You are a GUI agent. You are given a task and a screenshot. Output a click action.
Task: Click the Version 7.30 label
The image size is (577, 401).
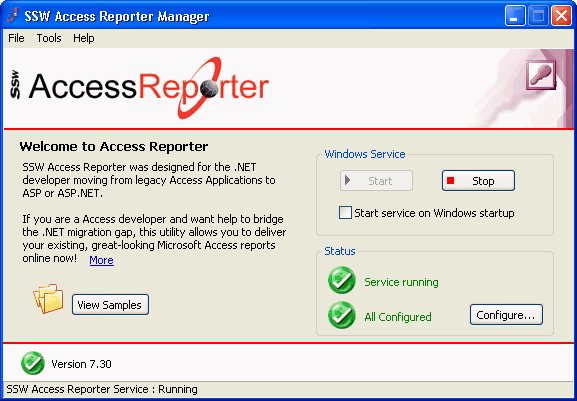coord(81,364)
